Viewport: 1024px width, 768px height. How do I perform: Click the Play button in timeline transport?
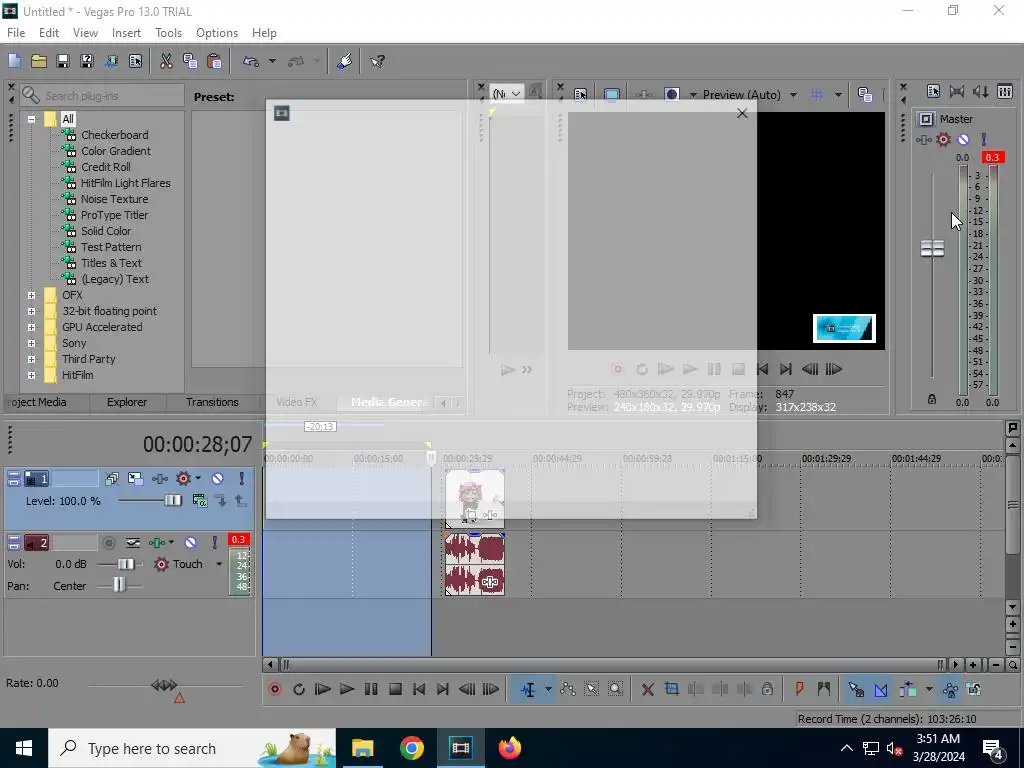[347, 689]
